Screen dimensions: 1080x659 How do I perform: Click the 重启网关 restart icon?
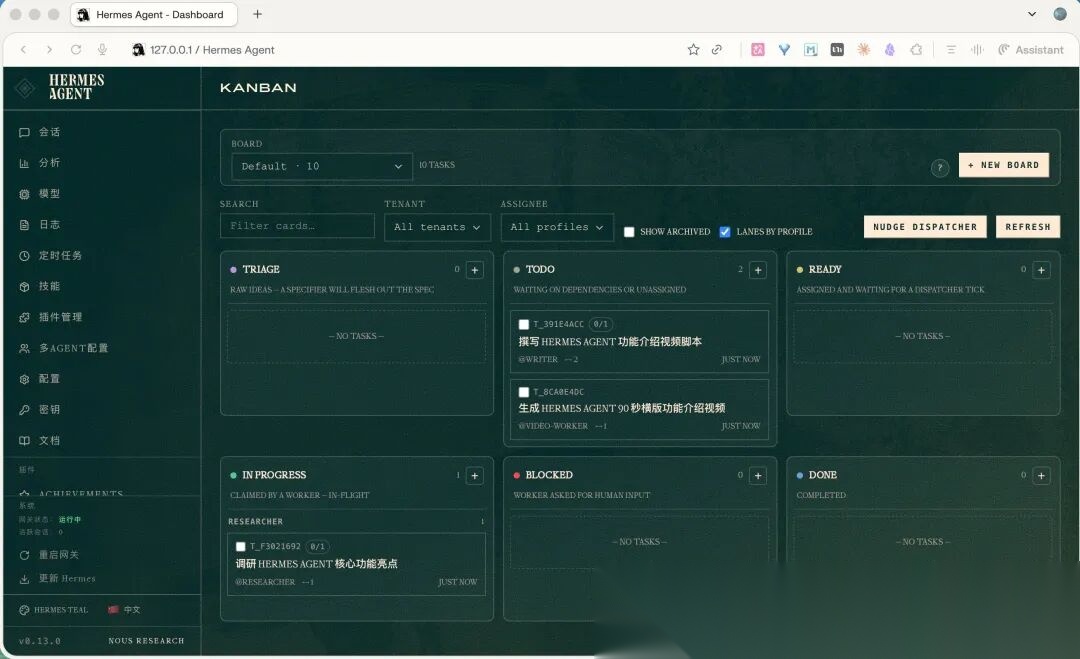click(24, 555)
